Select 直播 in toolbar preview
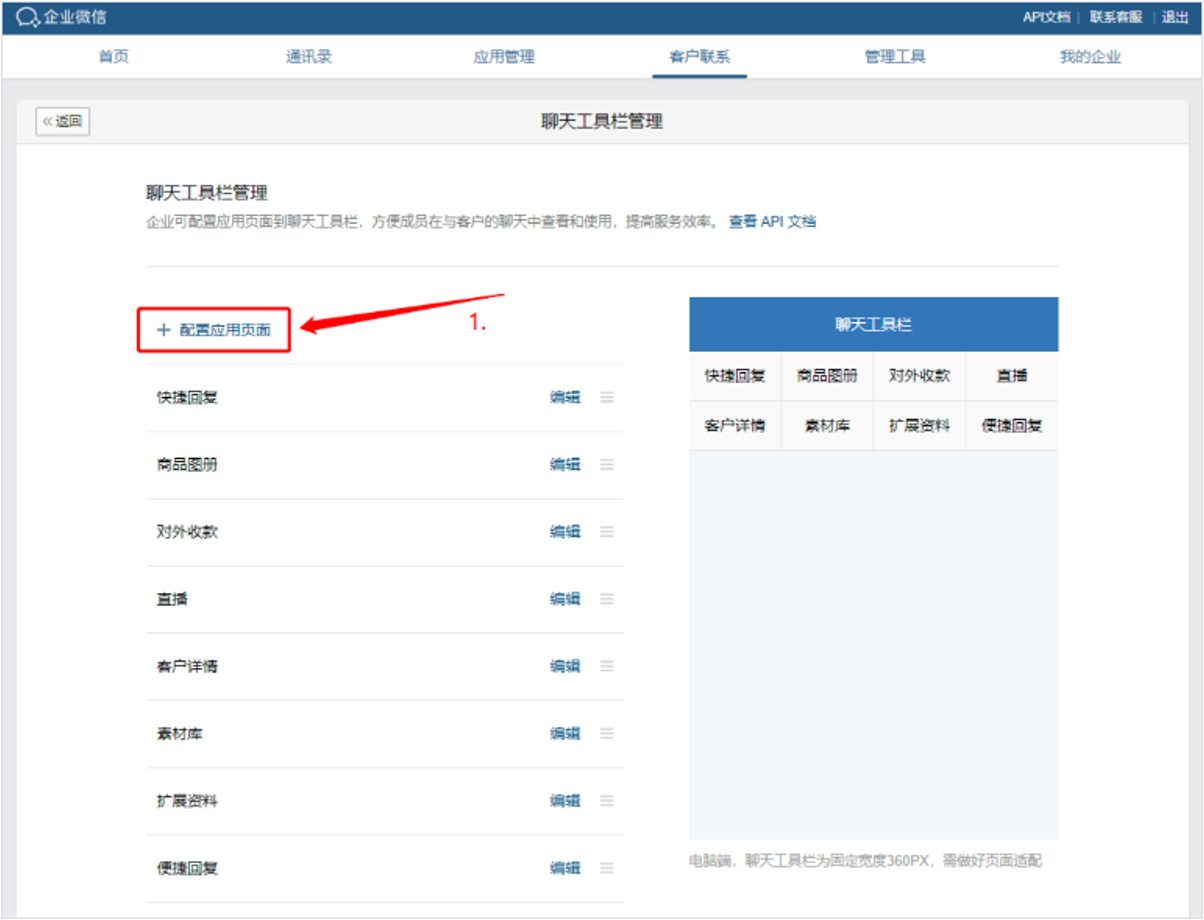 click(1012, 376)
